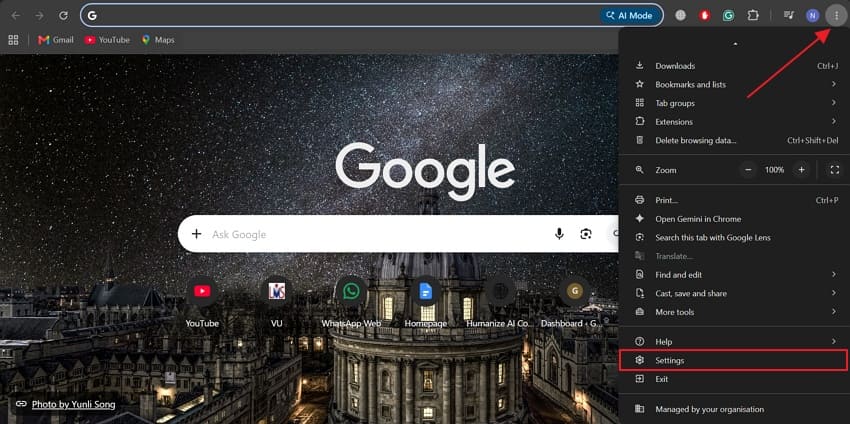Decrease zoom with the minus button
This screenshot has width=850, height=424.
(x=749, y=170)
